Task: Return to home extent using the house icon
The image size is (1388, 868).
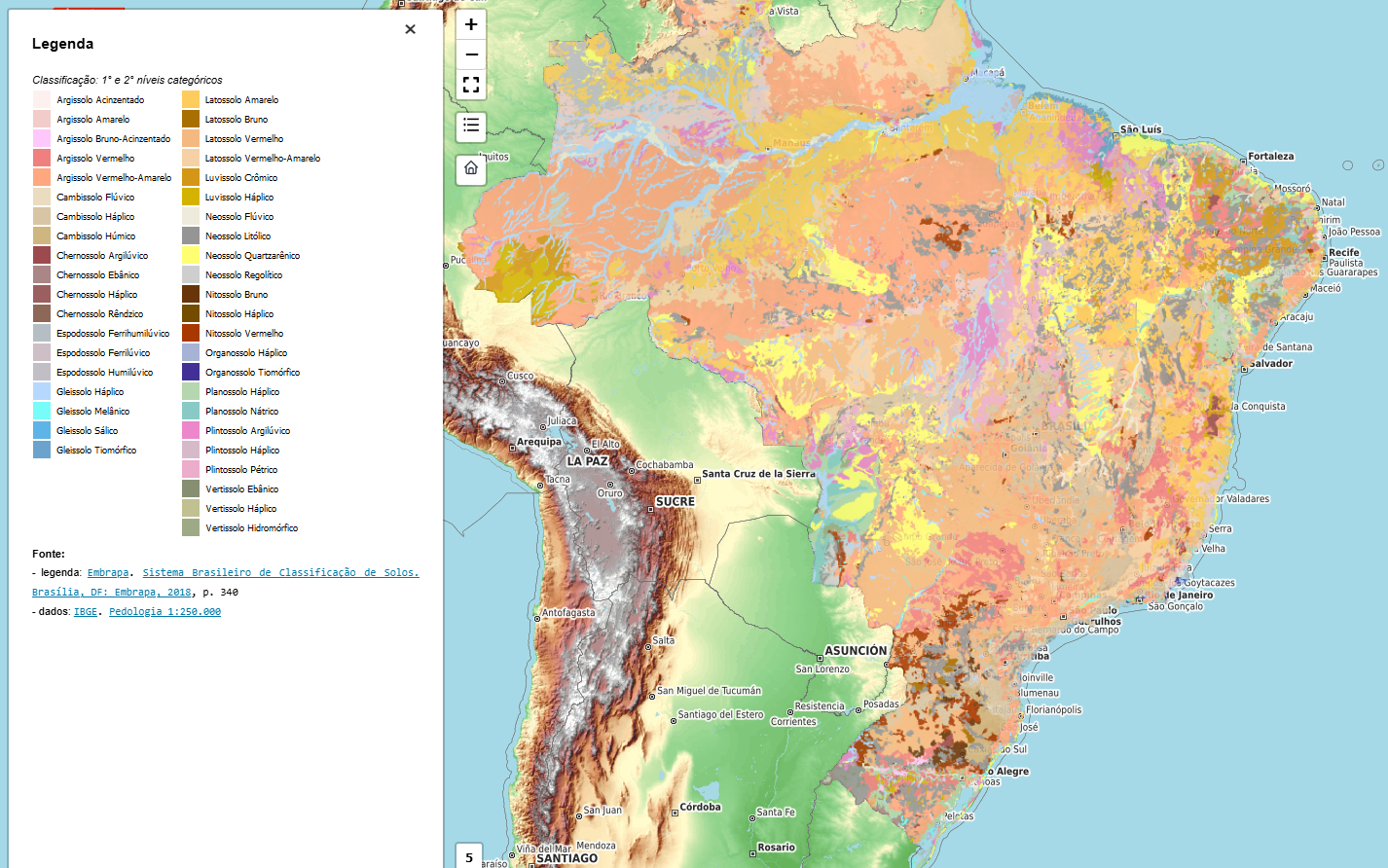Action: click(x=470, y=169)
